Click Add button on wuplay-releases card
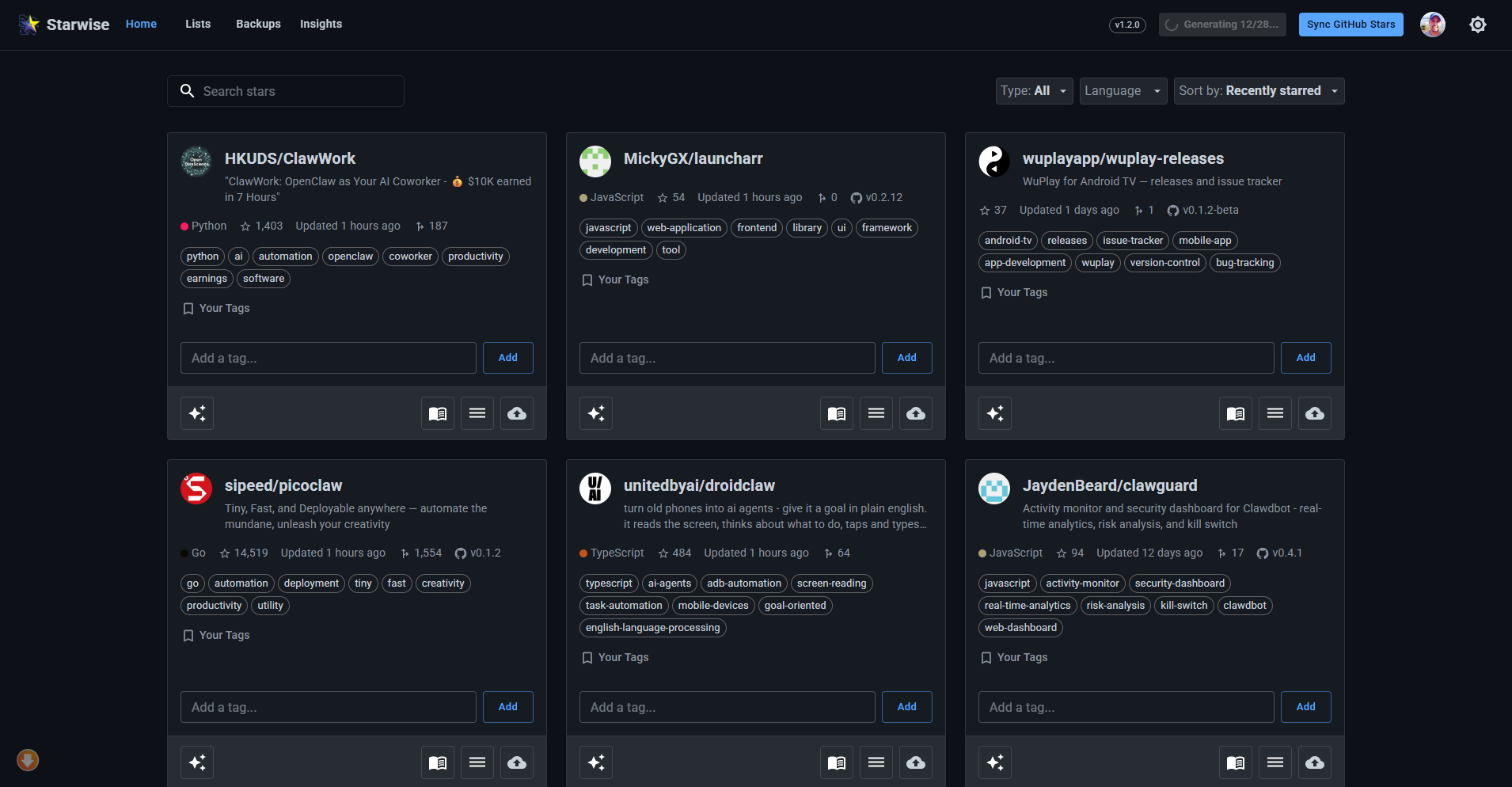 coord(1306,358)
